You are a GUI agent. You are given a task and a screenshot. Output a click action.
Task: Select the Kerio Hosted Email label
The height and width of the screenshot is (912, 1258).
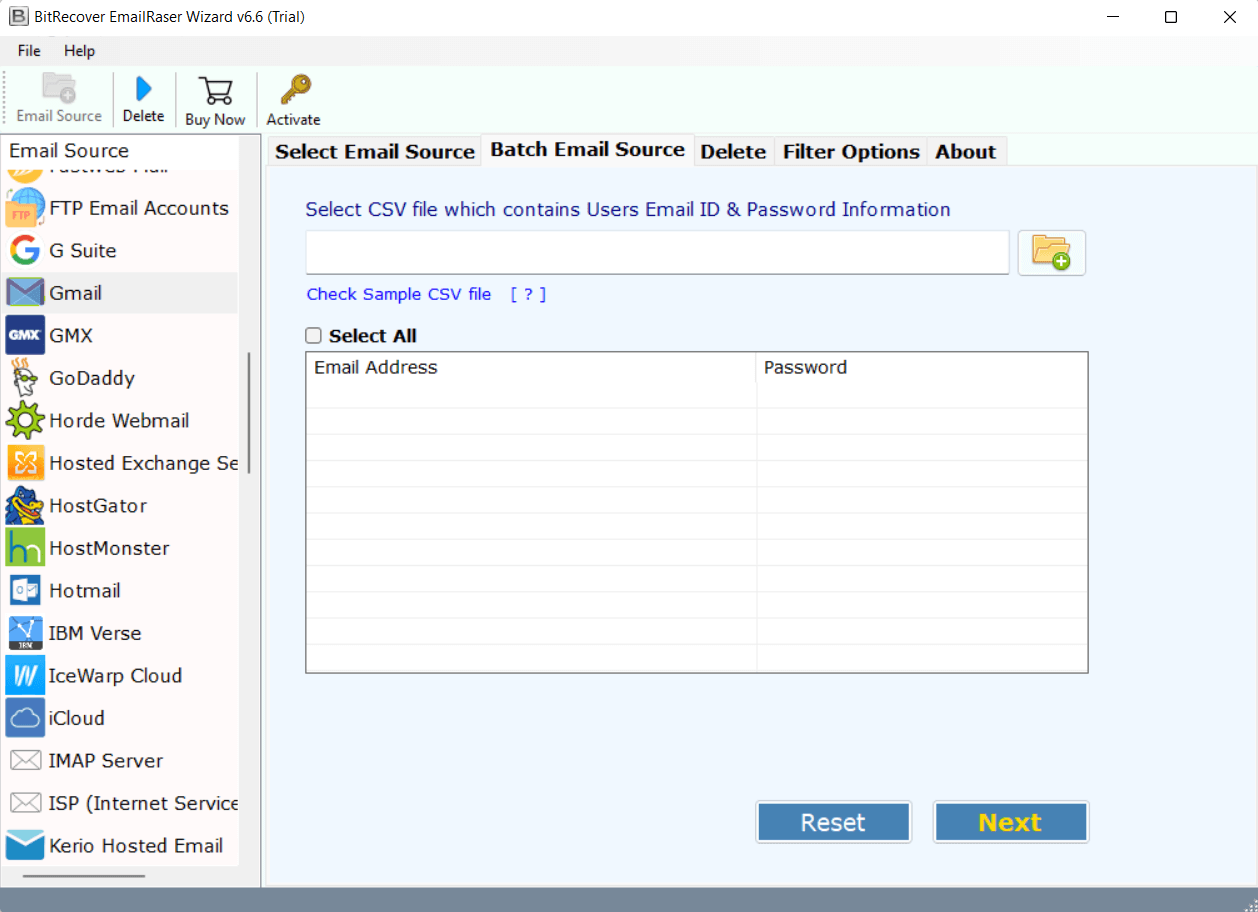point(136,845)
